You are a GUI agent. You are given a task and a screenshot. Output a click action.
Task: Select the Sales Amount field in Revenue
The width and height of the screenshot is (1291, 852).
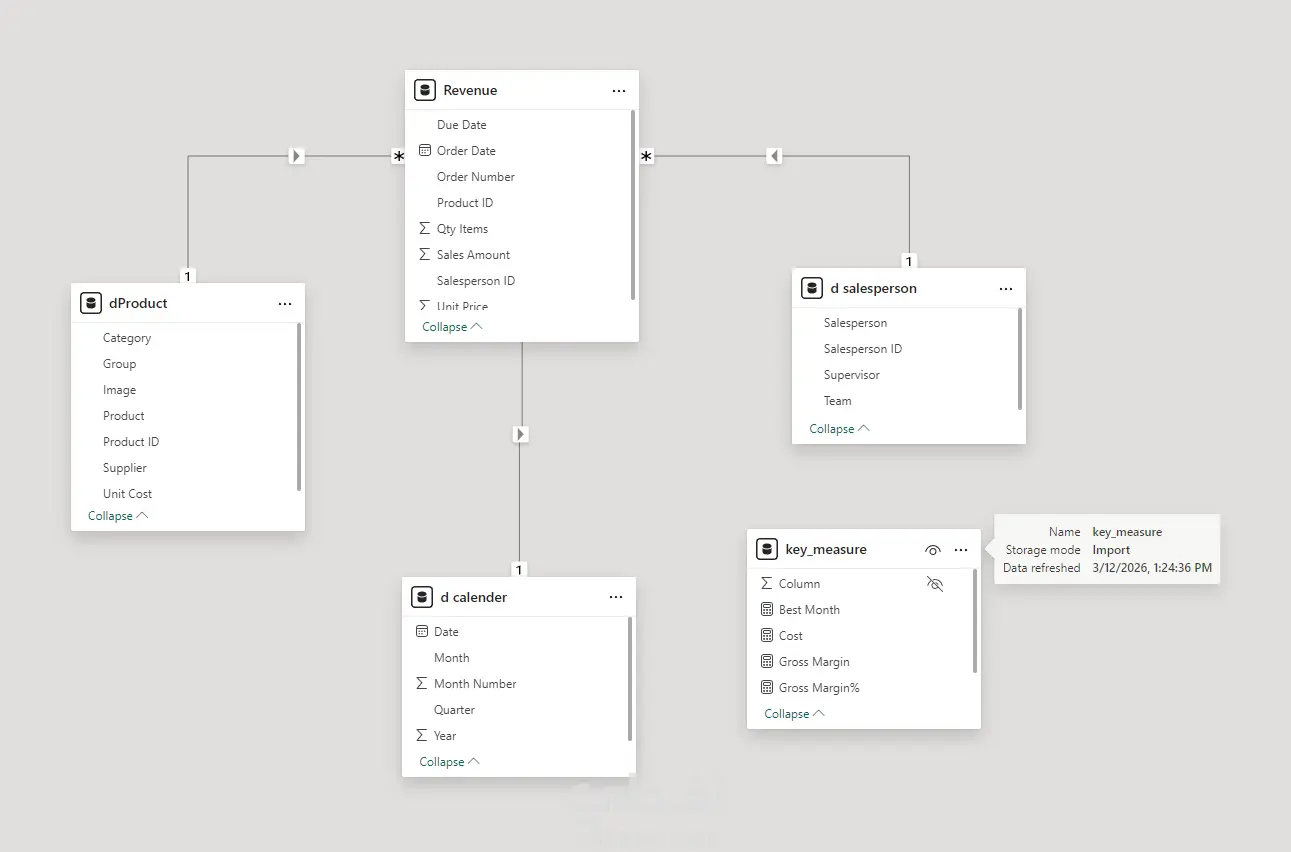[473, 255]
